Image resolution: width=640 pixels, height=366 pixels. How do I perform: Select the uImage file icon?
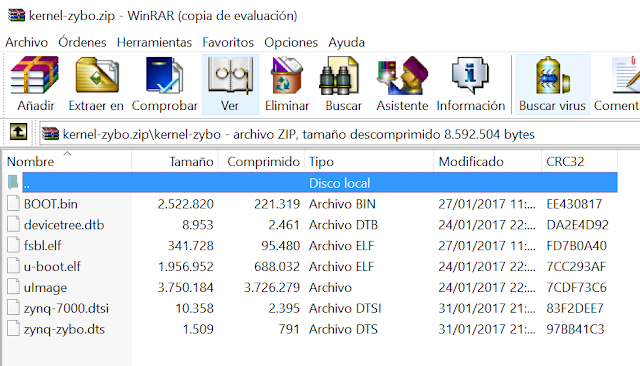coord(13,286)
